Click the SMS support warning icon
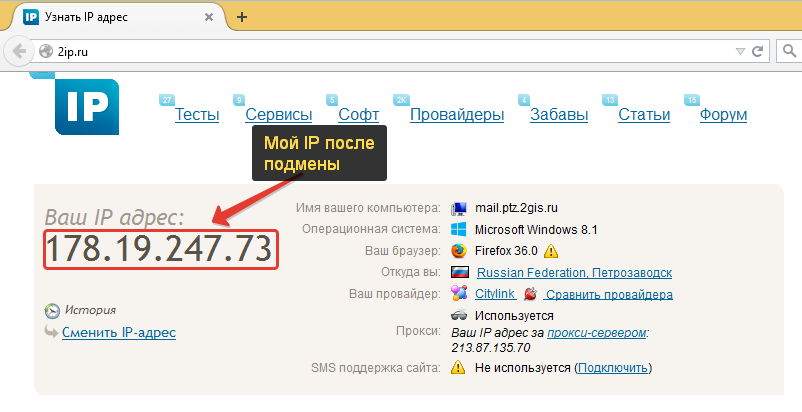Viewport: 802px width, 412px height. [458, 367]
